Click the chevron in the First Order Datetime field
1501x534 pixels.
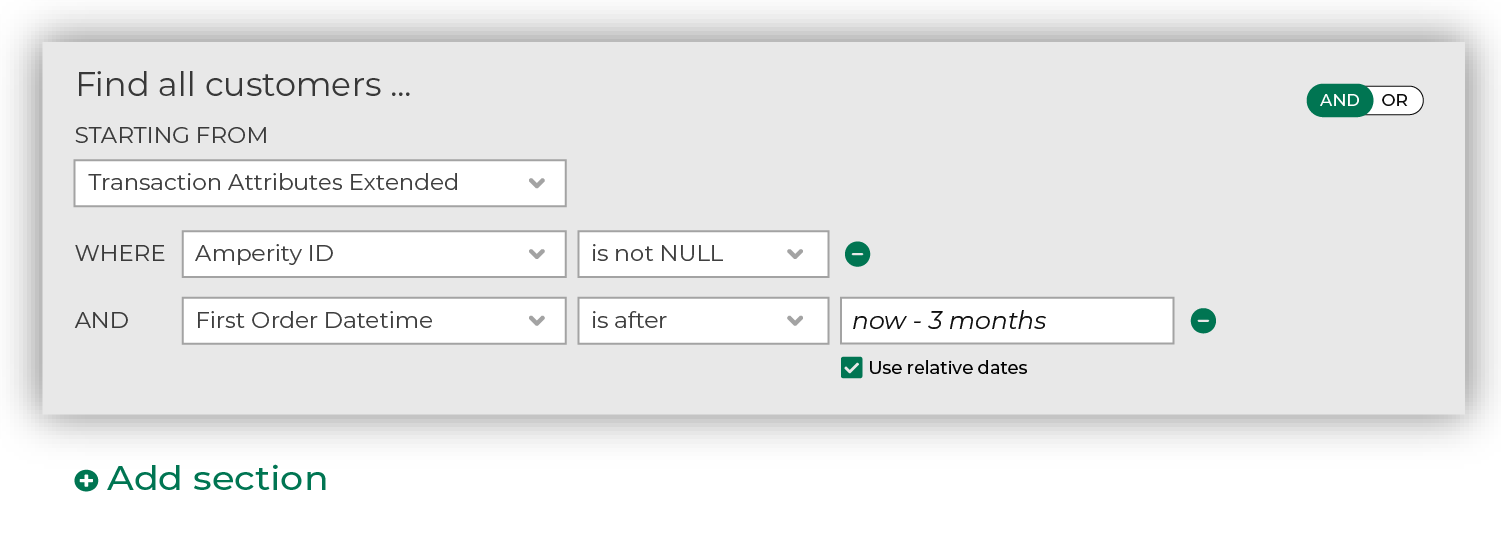(x=537, y=321)
